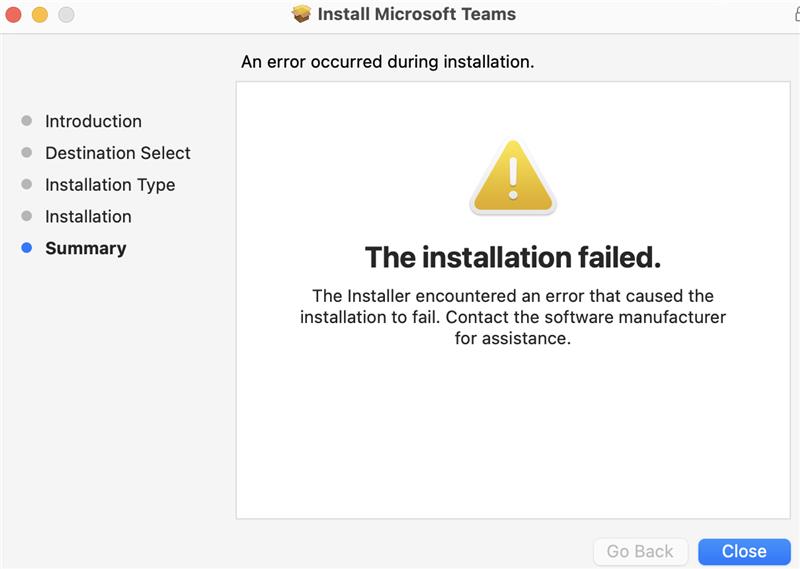Click the gray bullet beside Installation Type

27,184
